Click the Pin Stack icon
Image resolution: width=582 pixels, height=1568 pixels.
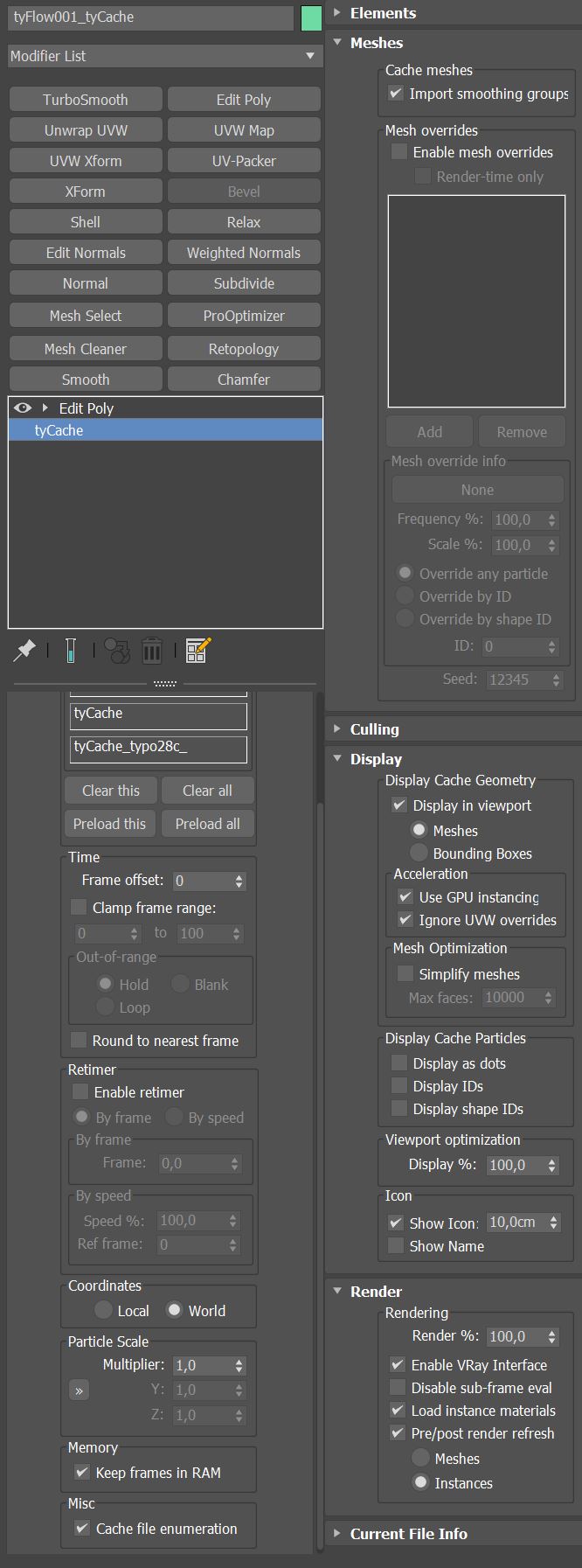coord(24,650)
